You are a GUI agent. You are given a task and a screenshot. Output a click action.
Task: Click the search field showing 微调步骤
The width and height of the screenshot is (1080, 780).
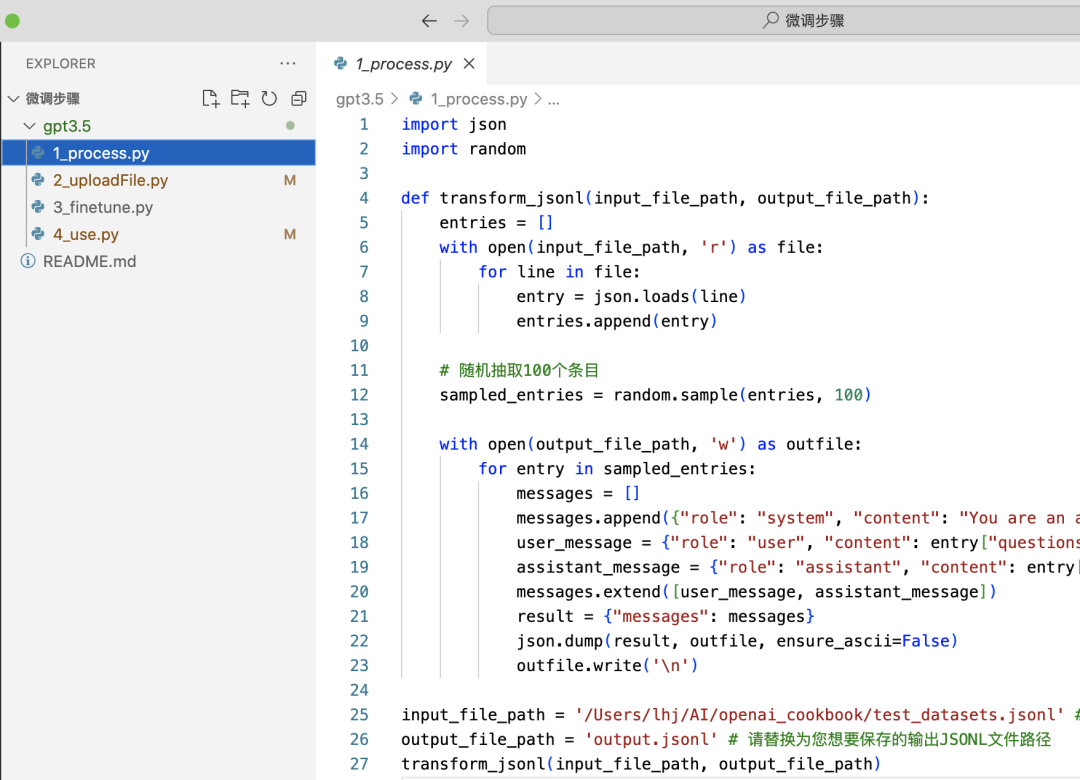coord(784,21)
